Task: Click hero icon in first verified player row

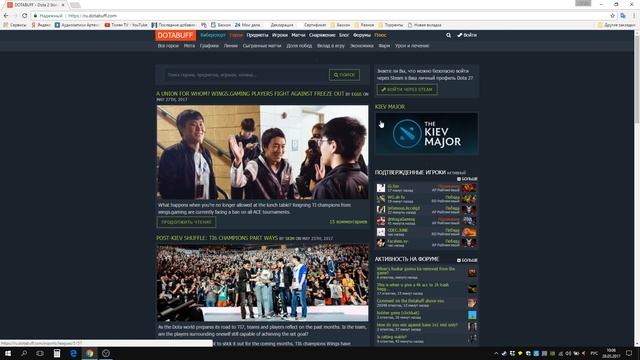Action: click(469, 188)
